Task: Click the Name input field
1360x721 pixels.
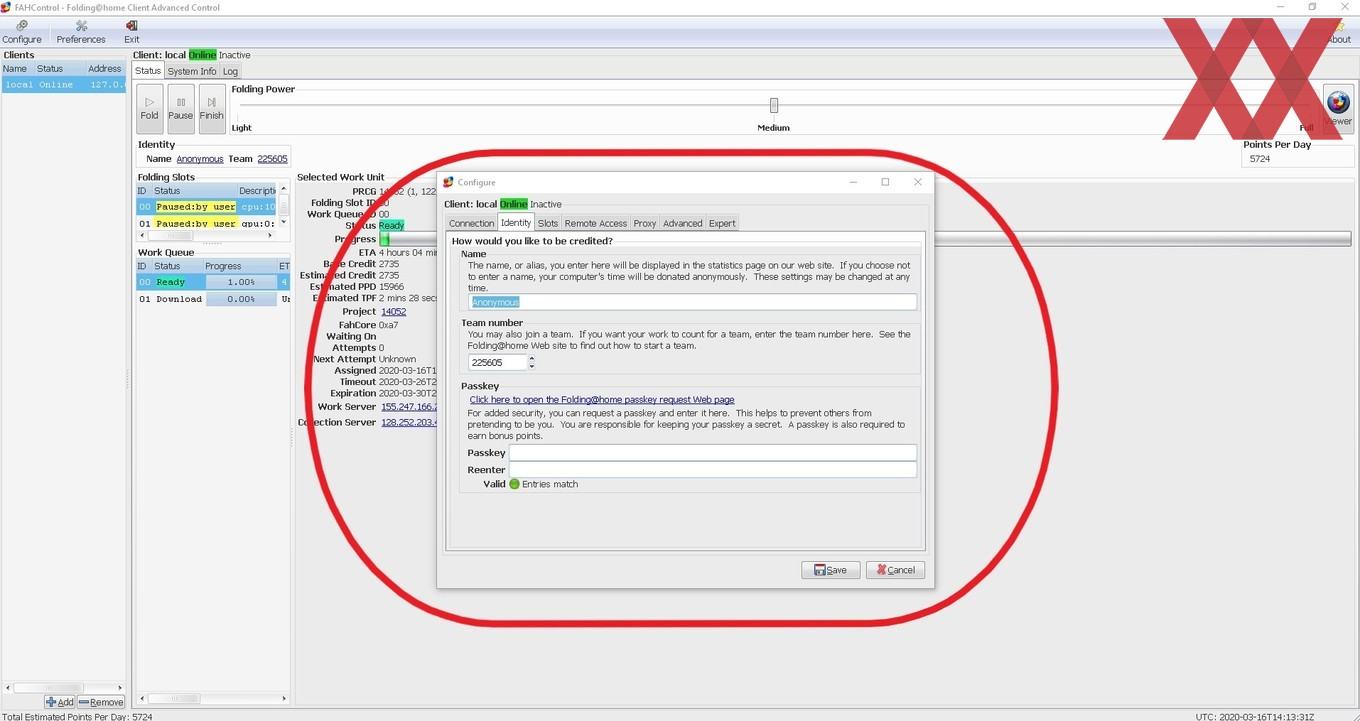Action: click(693, 302)
